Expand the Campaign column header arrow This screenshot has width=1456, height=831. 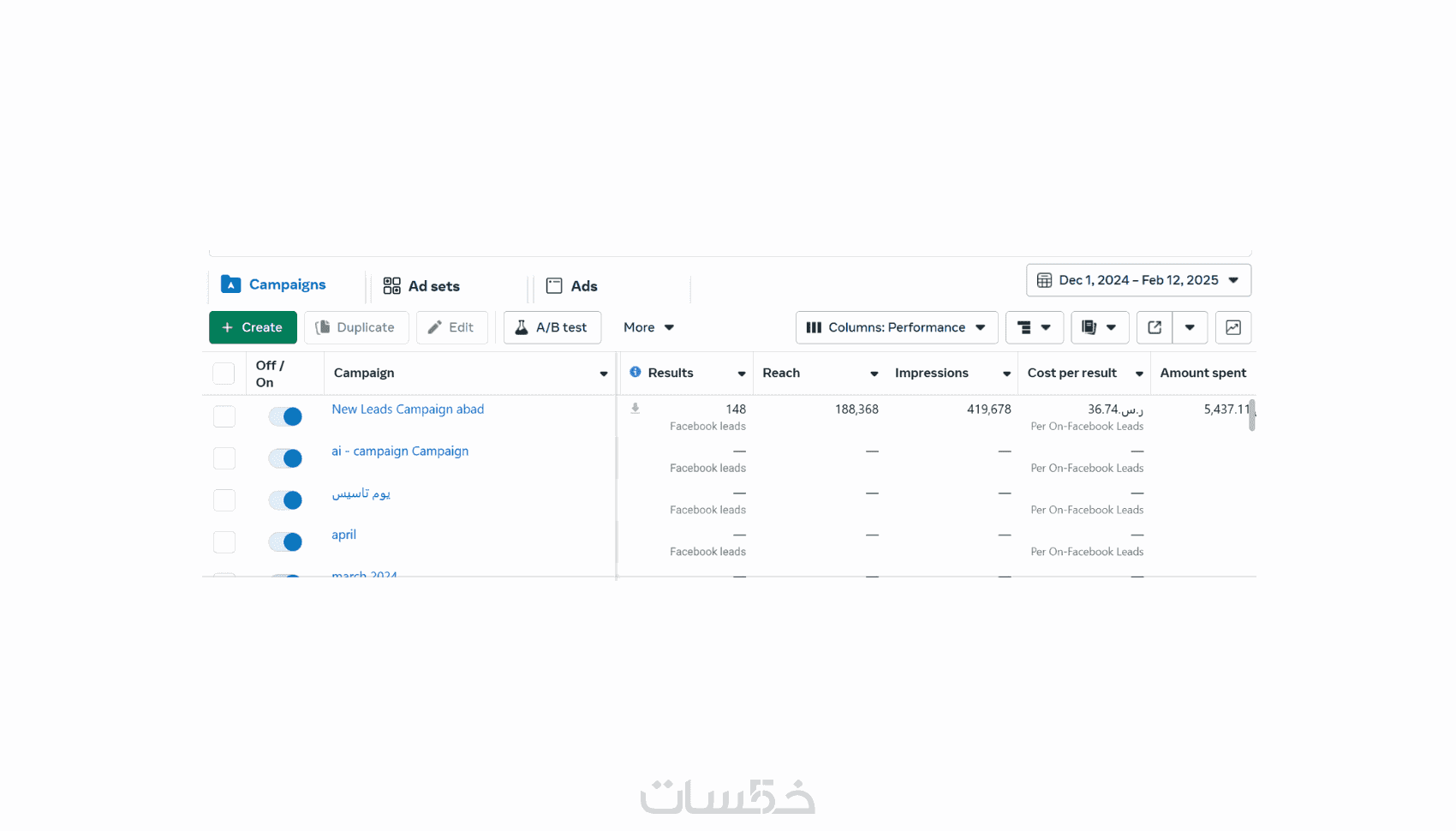click(x=604, y=374)
